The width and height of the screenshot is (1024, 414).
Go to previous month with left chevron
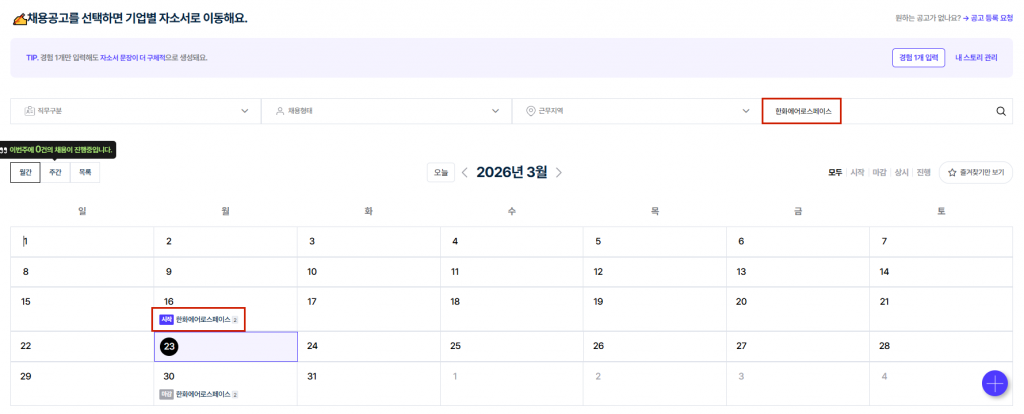[x=464, y=172]
